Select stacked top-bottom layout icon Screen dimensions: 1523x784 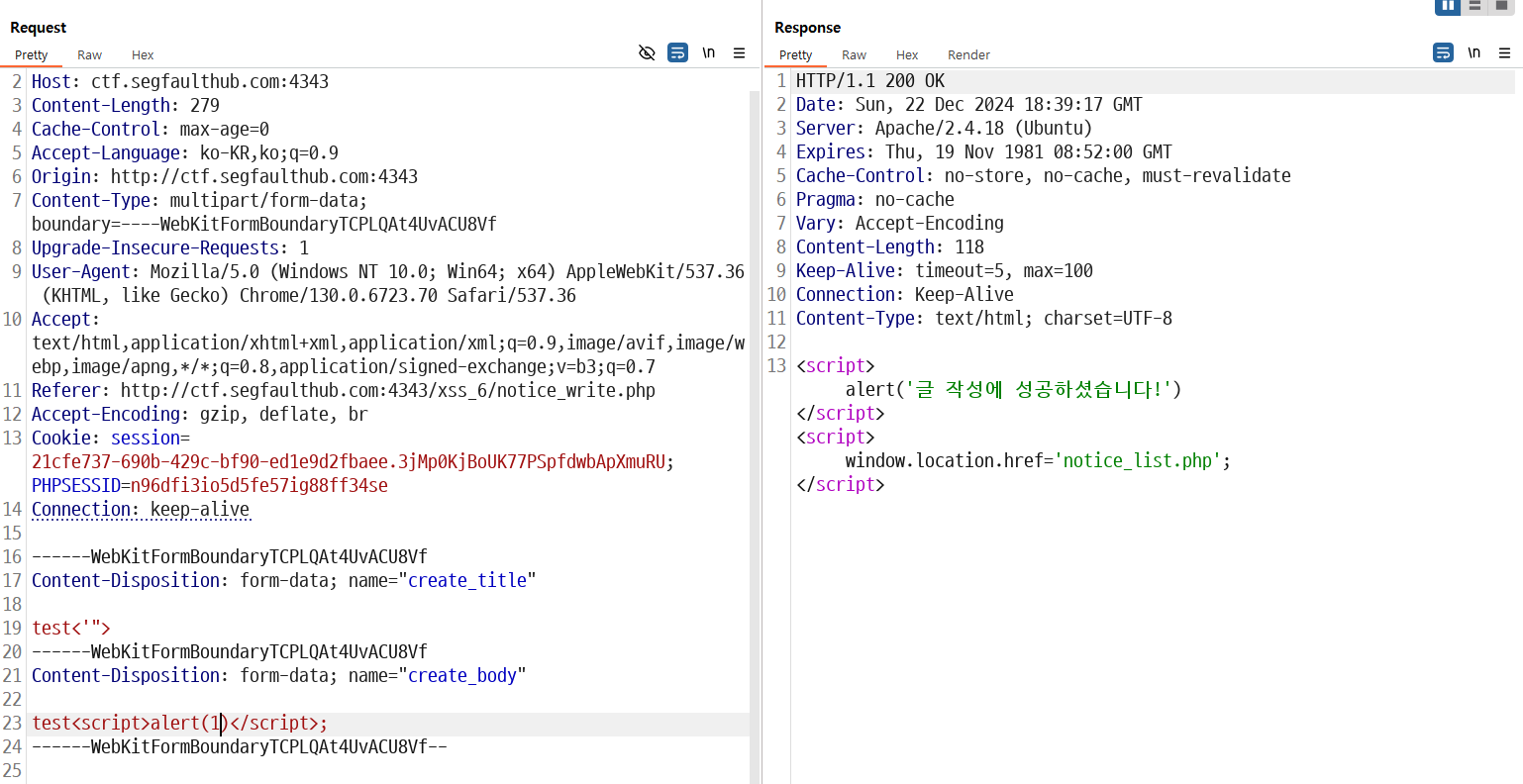pos(1475,6)
